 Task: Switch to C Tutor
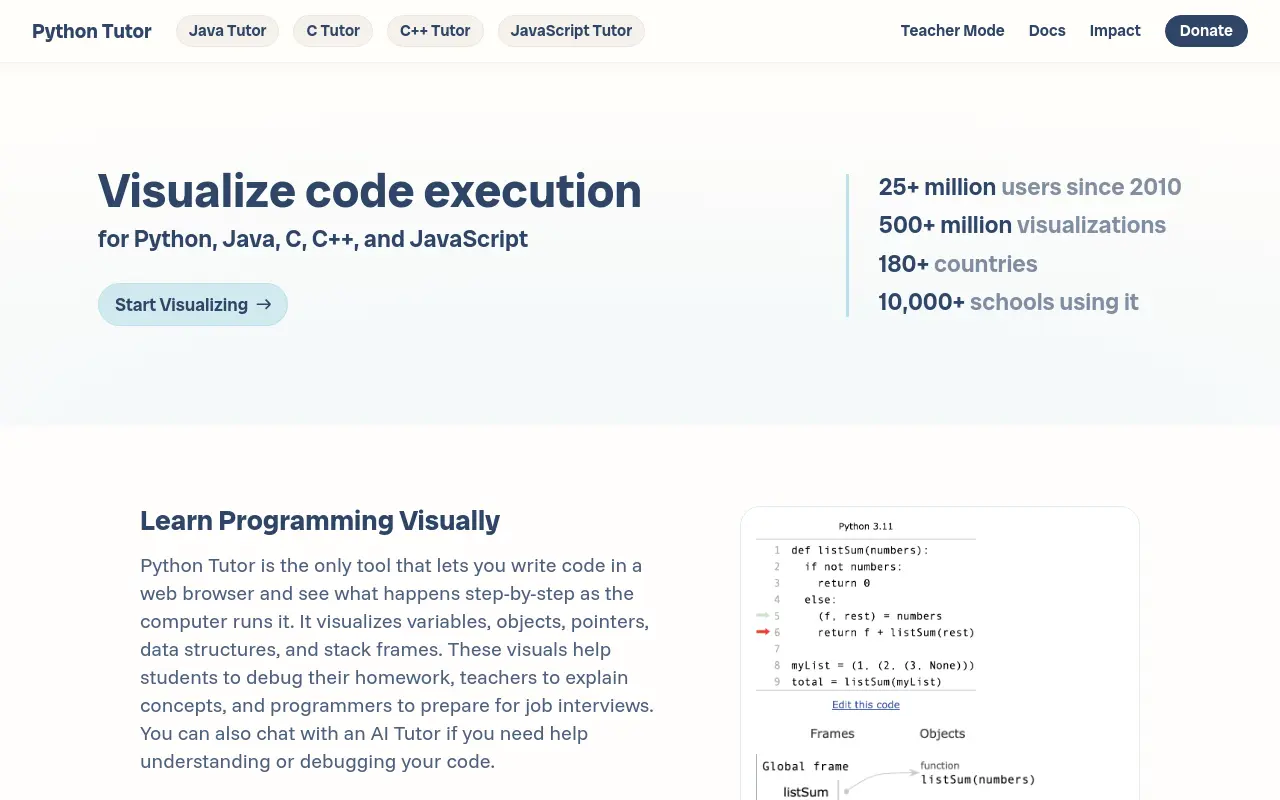click(x=333, y=31)
